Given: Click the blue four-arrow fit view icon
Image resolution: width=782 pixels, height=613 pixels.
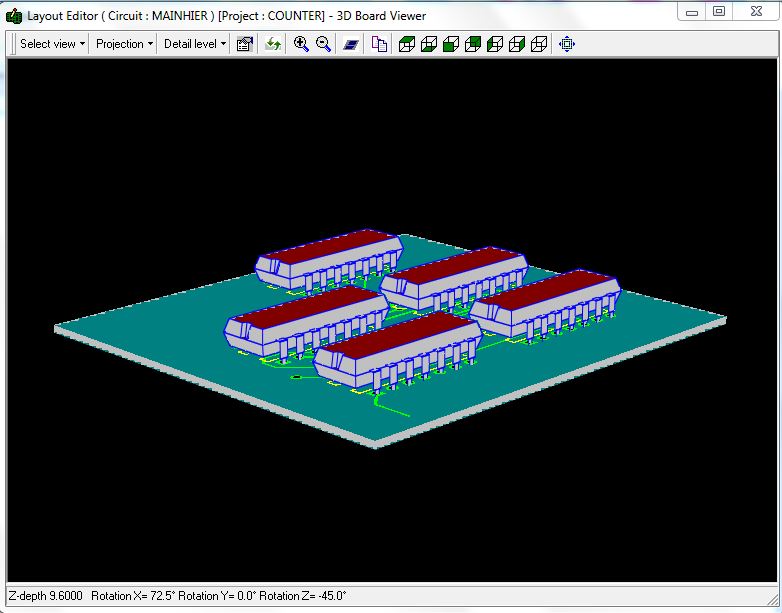Looking at the screenshot, I should pyautogui.click(x=567, y=44).
